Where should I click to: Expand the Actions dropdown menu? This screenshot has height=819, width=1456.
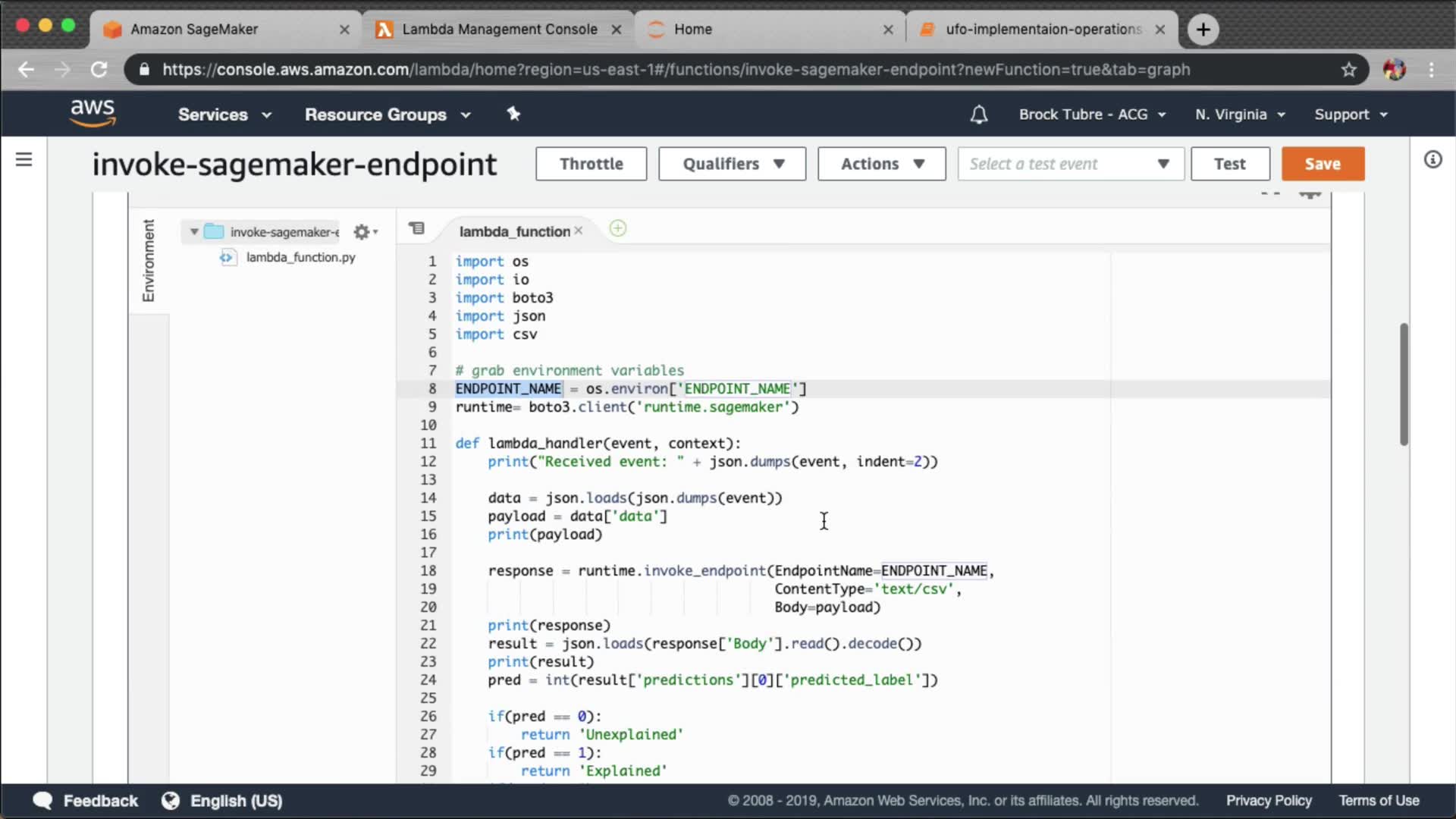[881, 164]
